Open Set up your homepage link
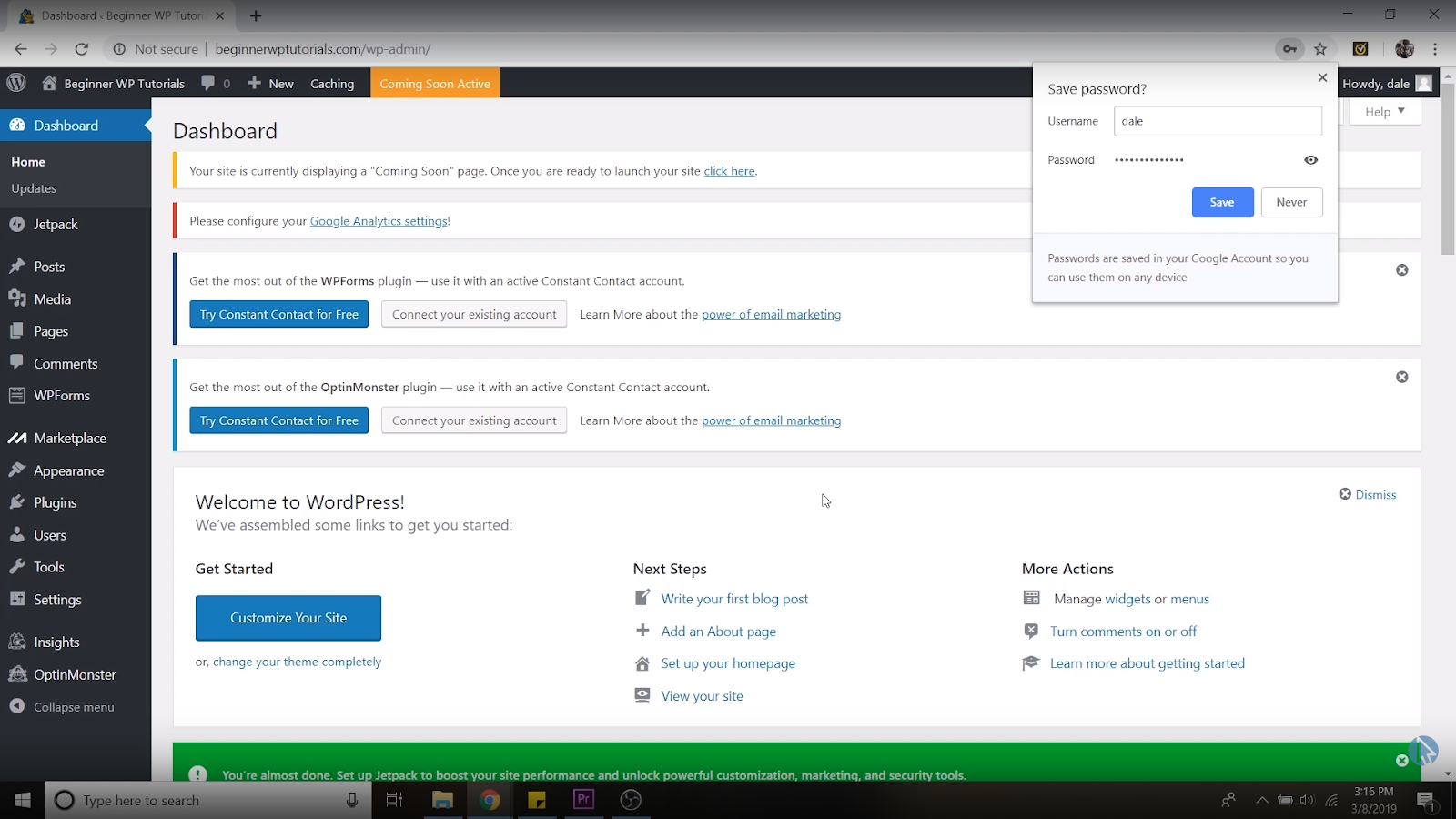 point(728,663)
